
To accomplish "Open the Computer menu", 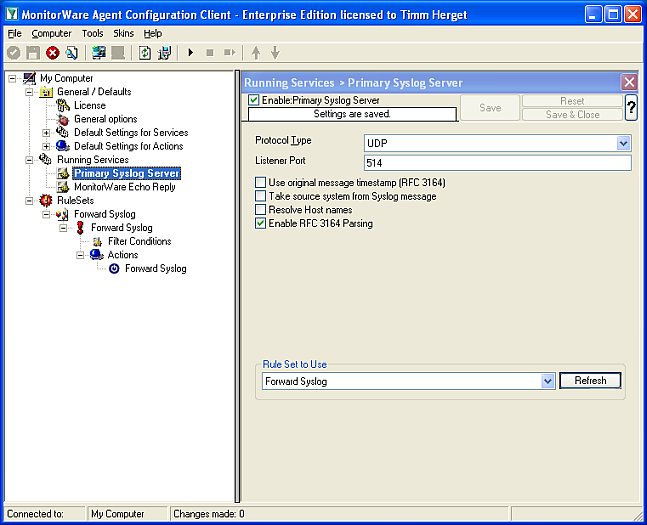I will [51, 33].
